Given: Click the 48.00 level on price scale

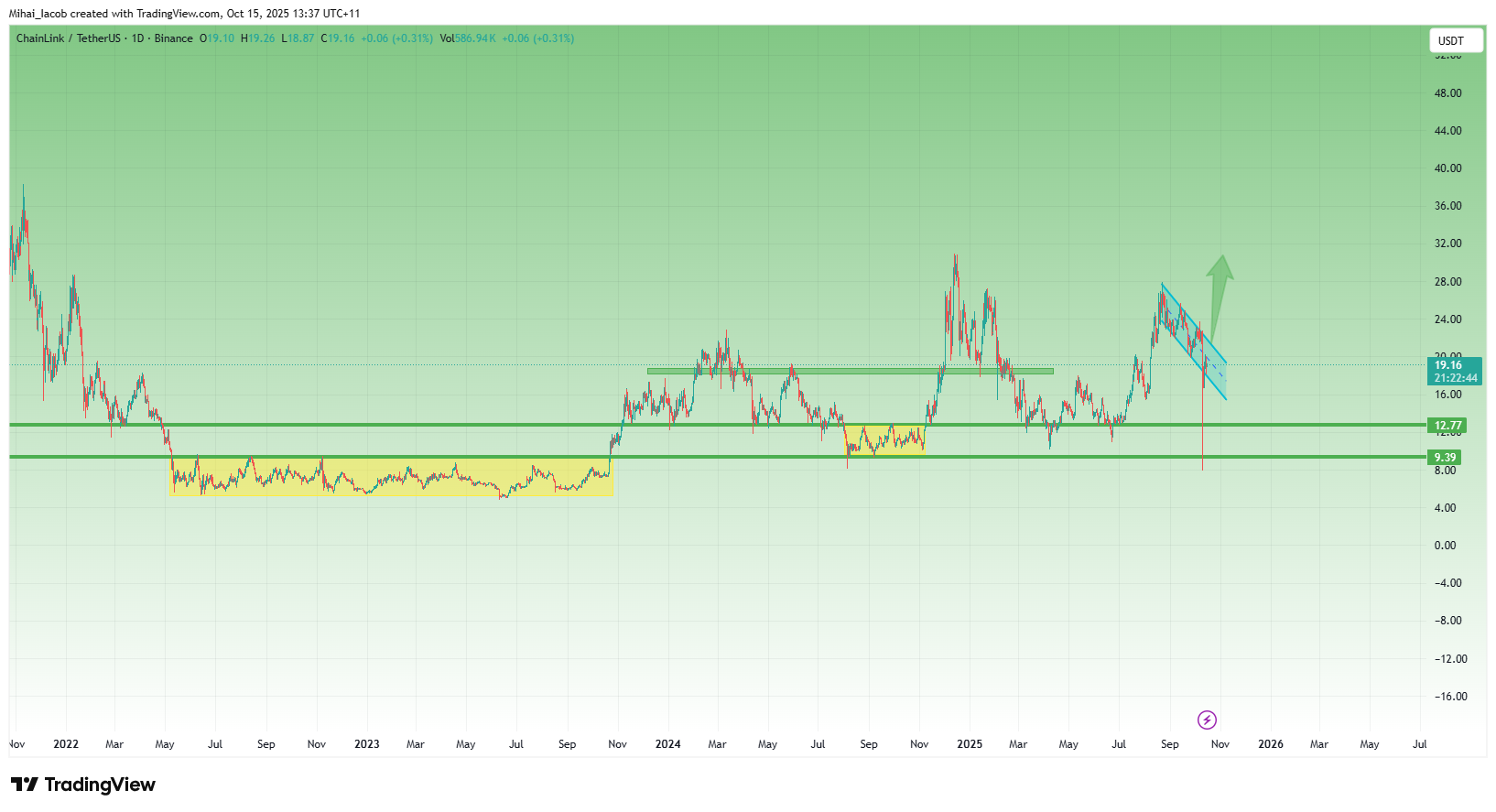Looking at the screenshot, I should (1447, 93).
